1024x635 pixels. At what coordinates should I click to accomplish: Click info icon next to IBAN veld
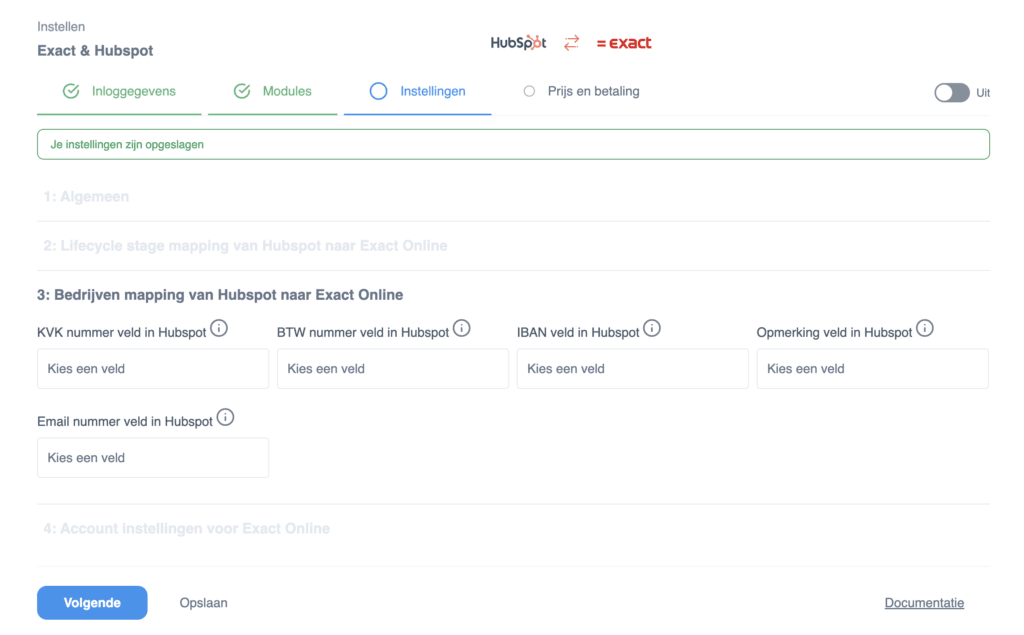point(652,328)
